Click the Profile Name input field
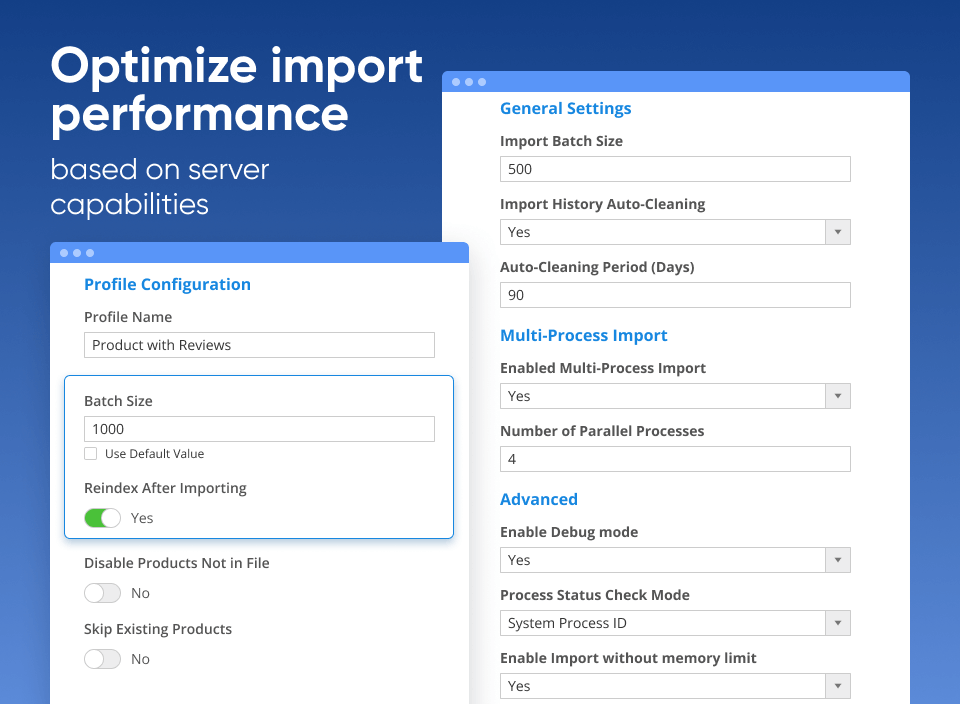This screenshot has height=704, width=960. (259, 345)
